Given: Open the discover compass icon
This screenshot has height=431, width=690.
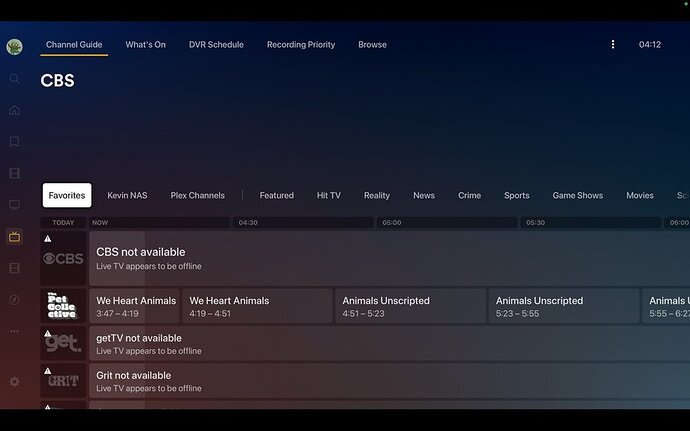Looking at the screenshot, I should coord(15,300).
